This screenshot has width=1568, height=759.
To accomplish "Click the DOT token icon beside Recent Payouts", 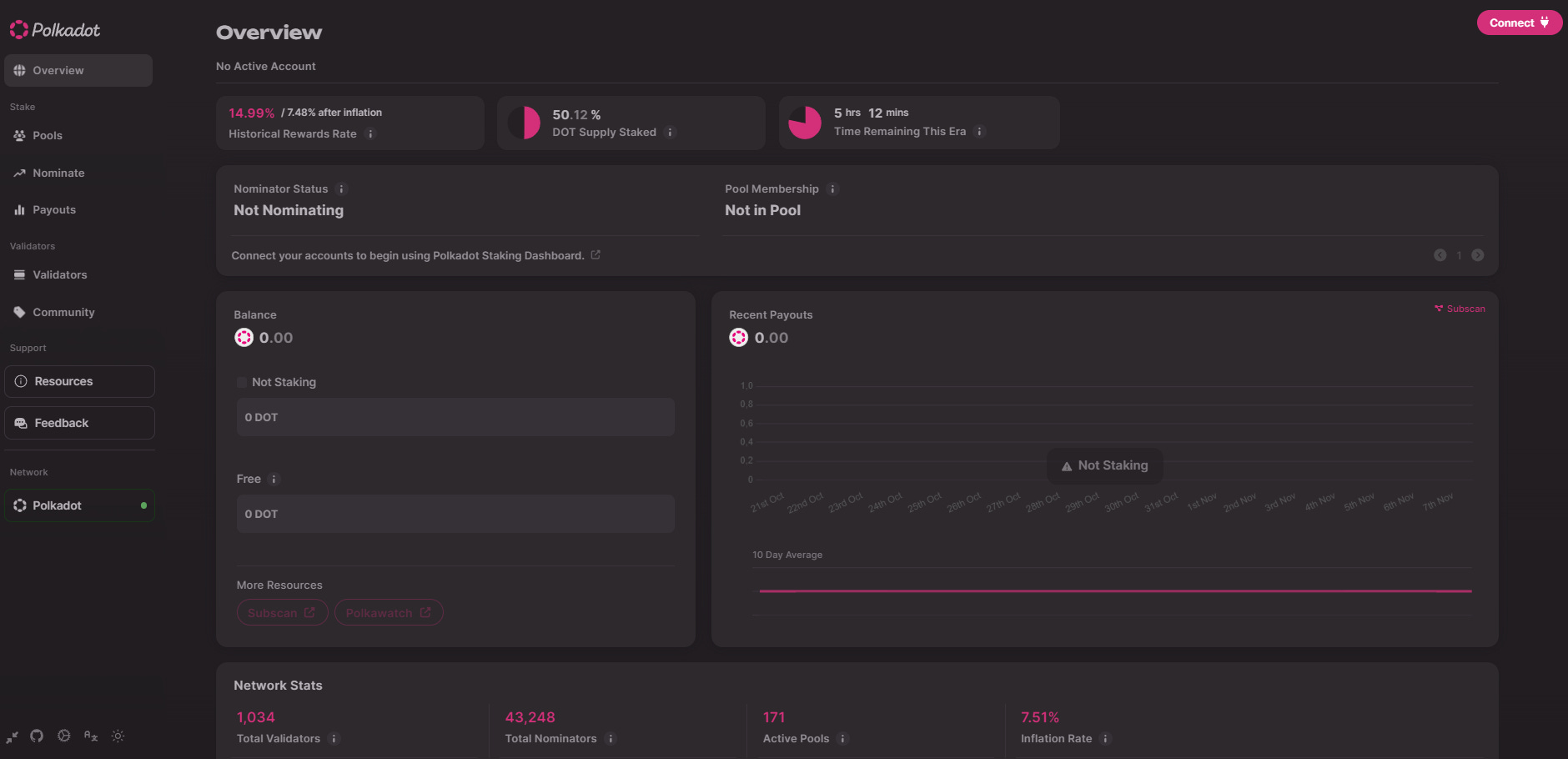I will click(738, 338).
